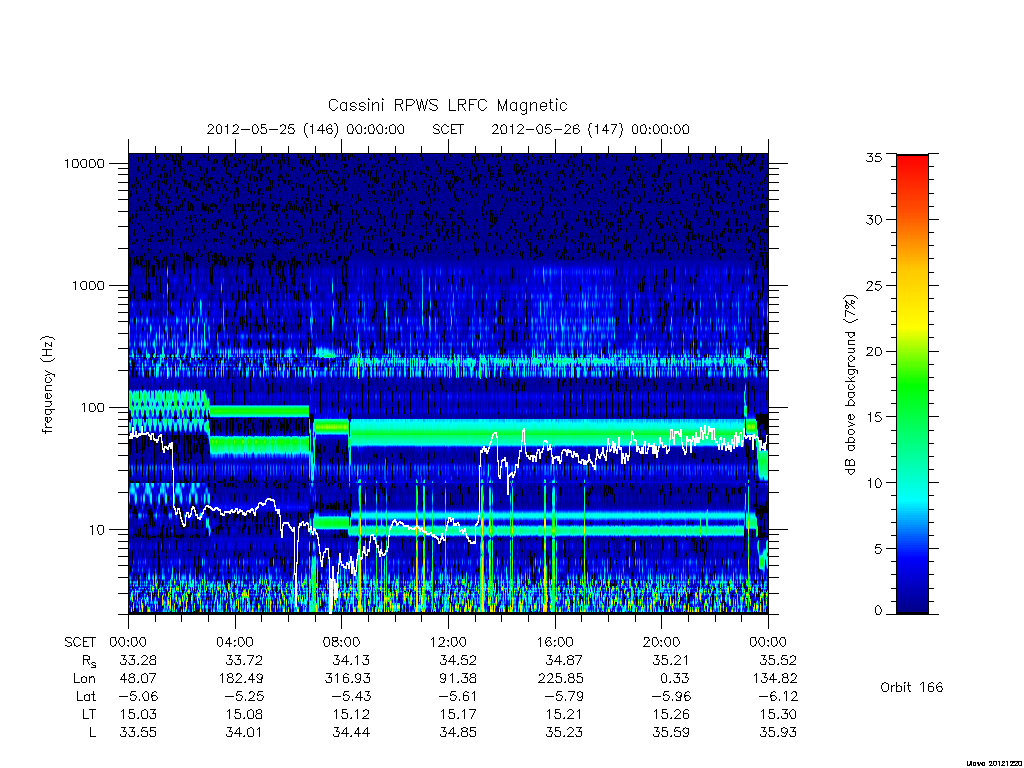Click the 100 frequency axis tick label

(x=93, y=408)
